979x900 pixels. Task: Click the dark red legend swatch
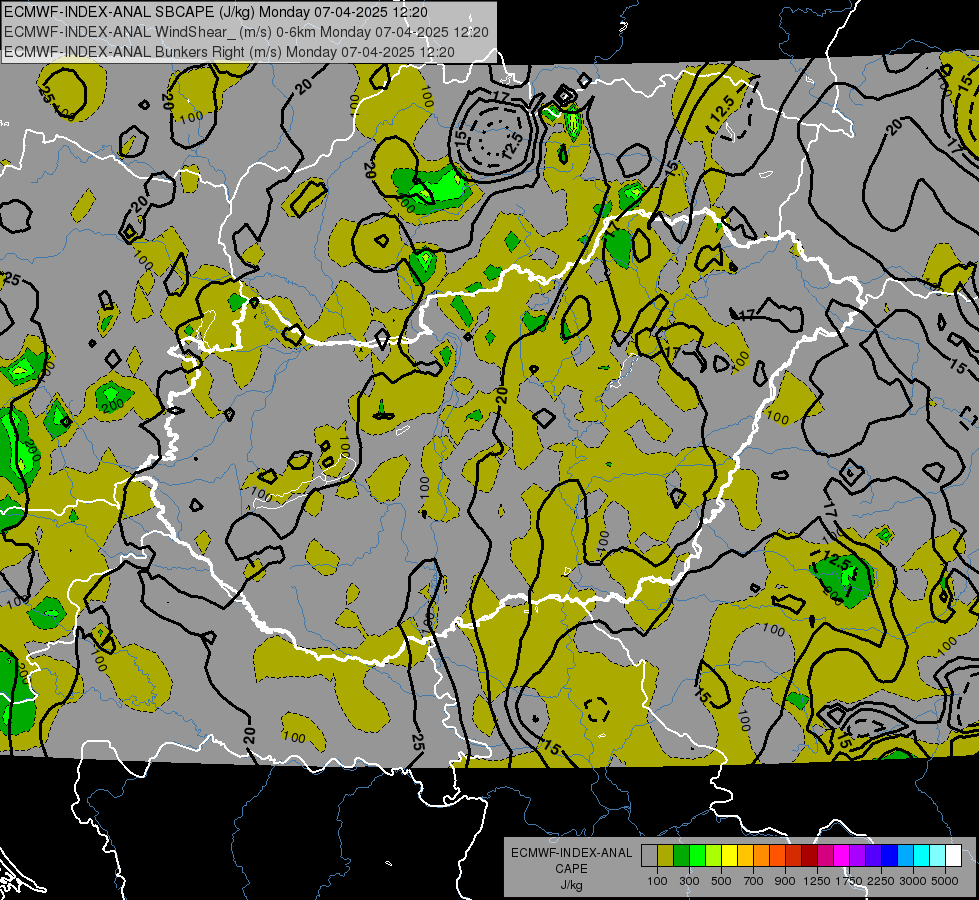click(809, 856)
